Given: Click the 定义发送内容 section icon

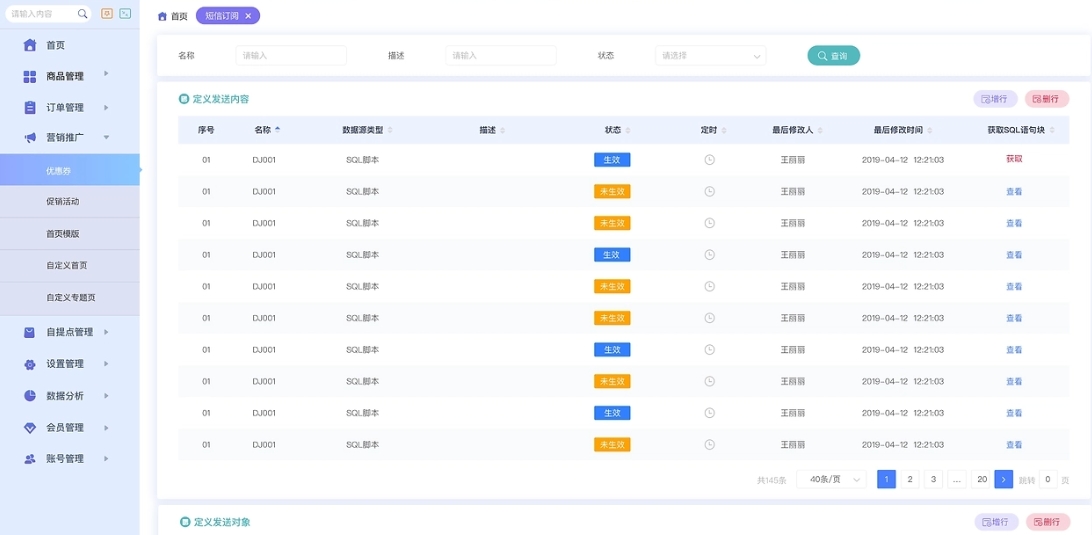Looking at the screenshot, I should 184,100.
